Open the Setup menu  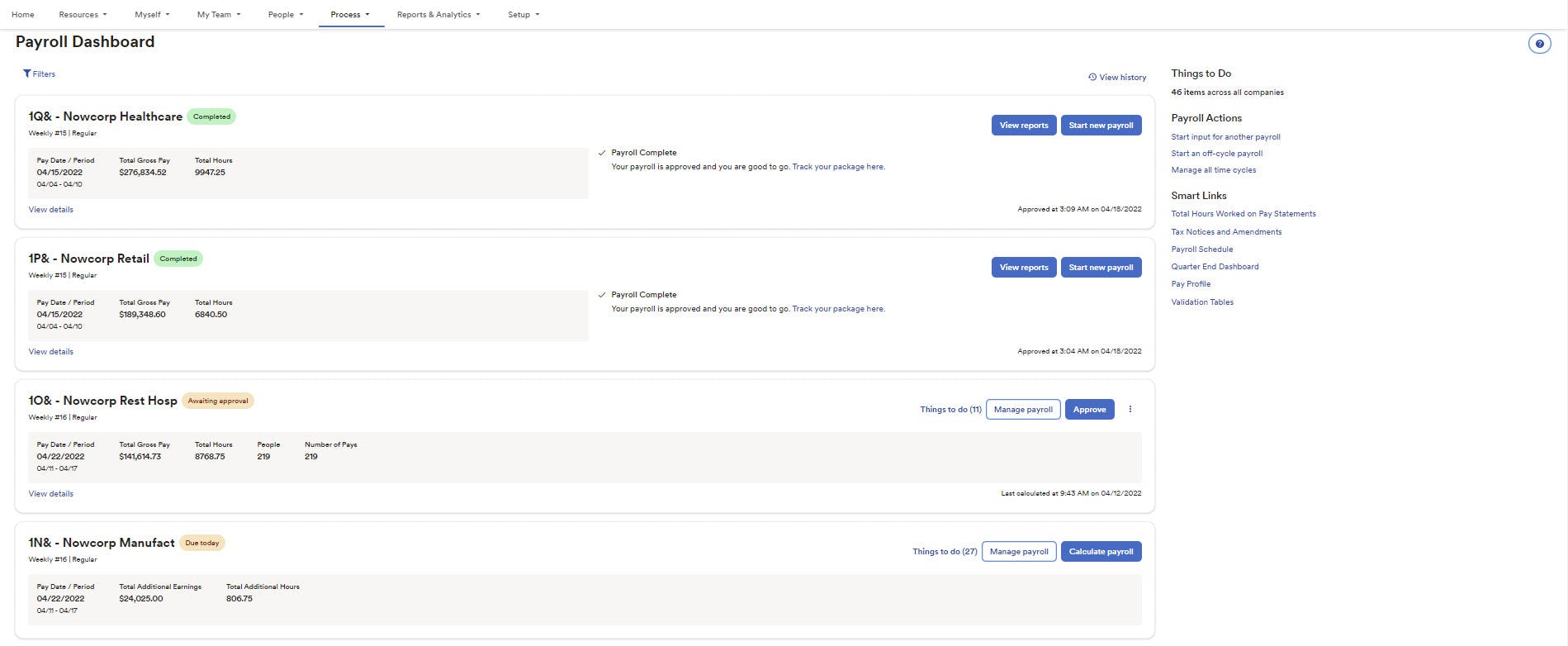(x=523, y=14)
